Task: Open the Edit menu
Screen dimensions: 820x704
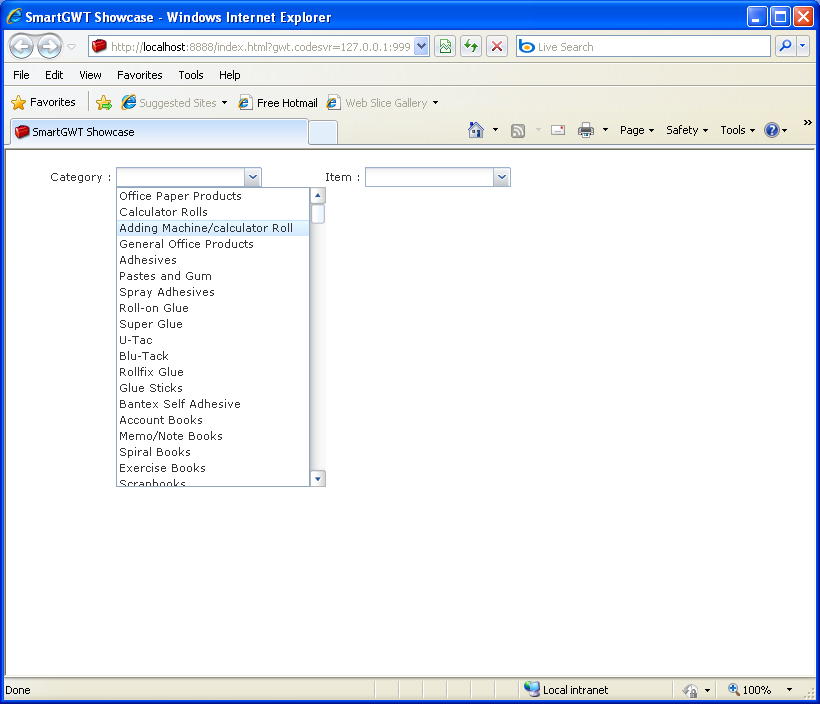Action: pos(54,75)
